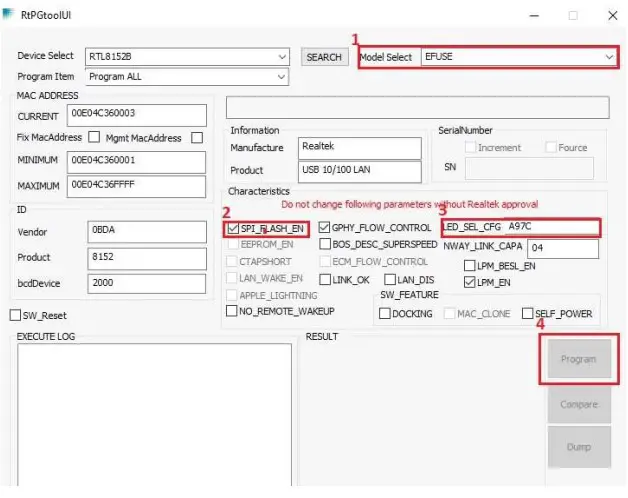Enable NO_REMOTE_WAKEUP checkbox

tap(232, 311)
